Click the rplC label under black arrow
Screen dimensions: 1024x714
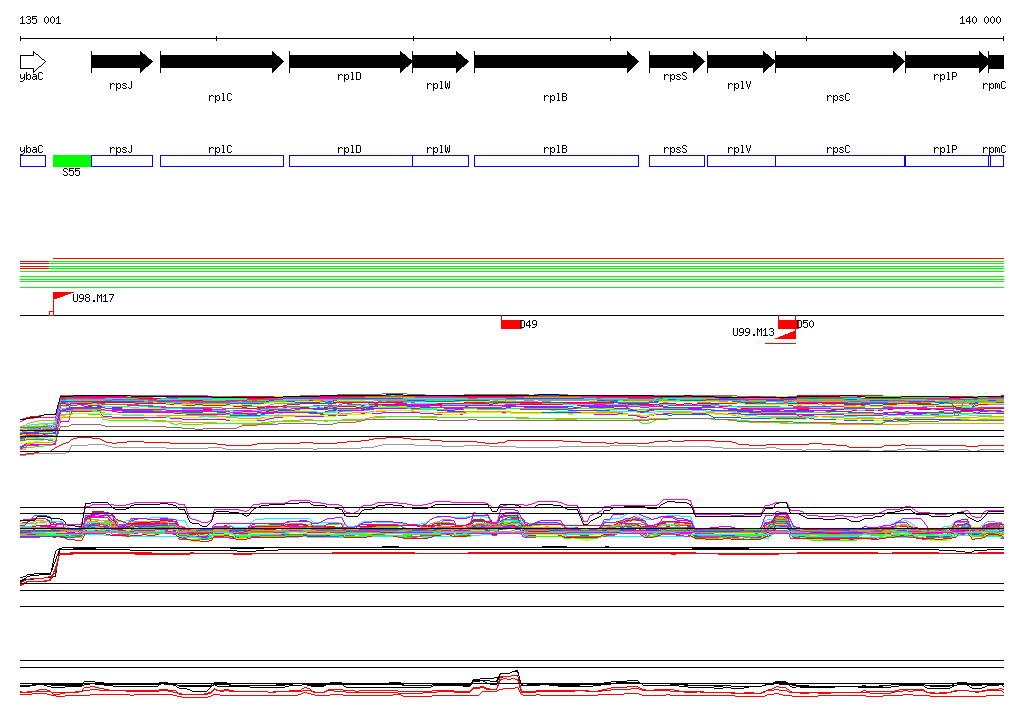[x=220, y=97]
